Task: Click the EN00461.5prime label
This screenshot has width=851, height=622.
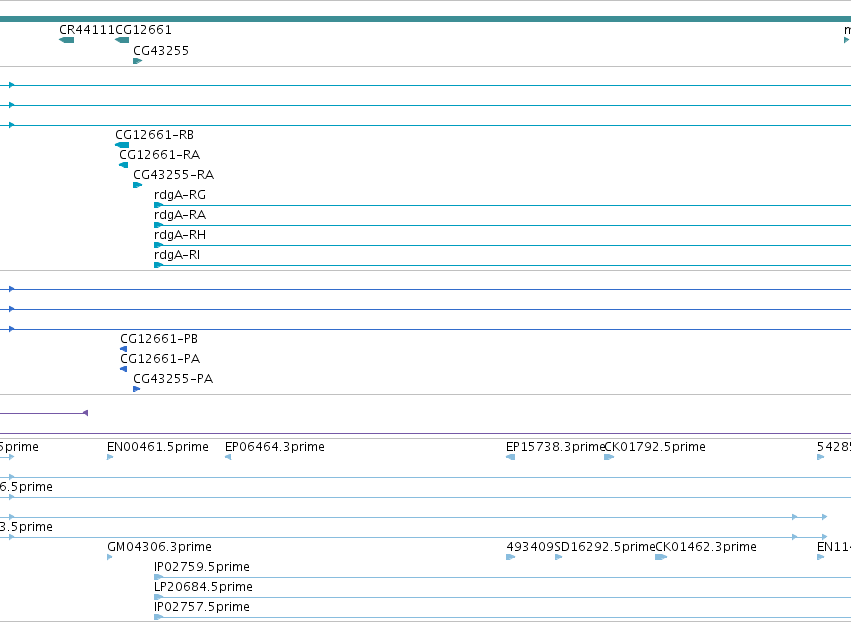Action: 158,447
